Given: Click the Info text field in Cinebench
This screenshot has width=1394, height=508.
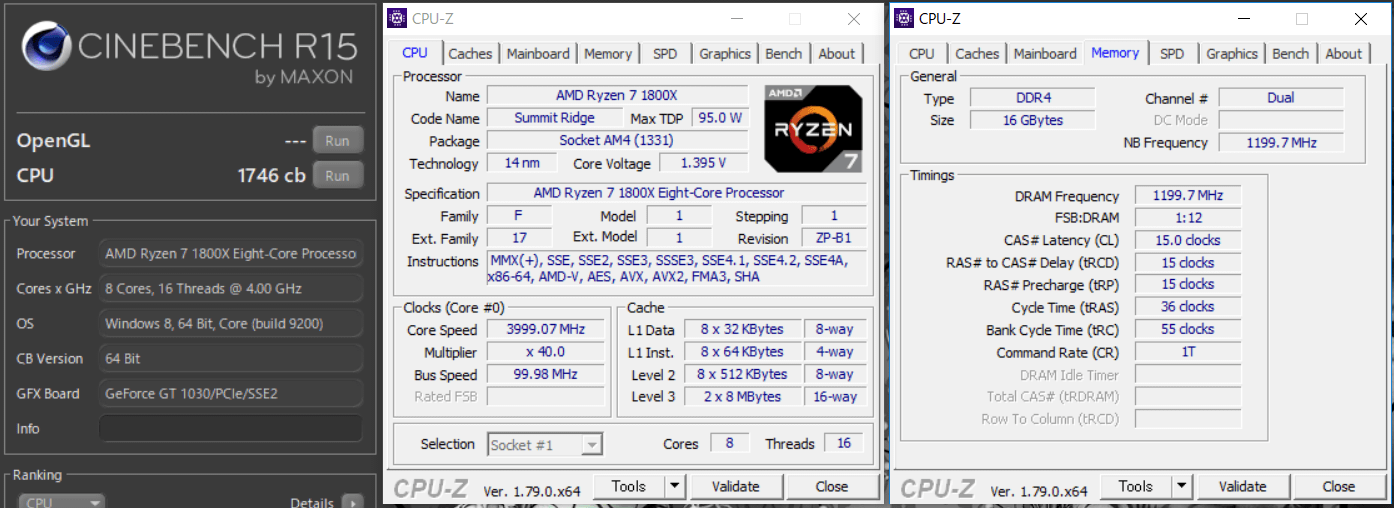Looking at the screenshot, I should click(230, 429).
